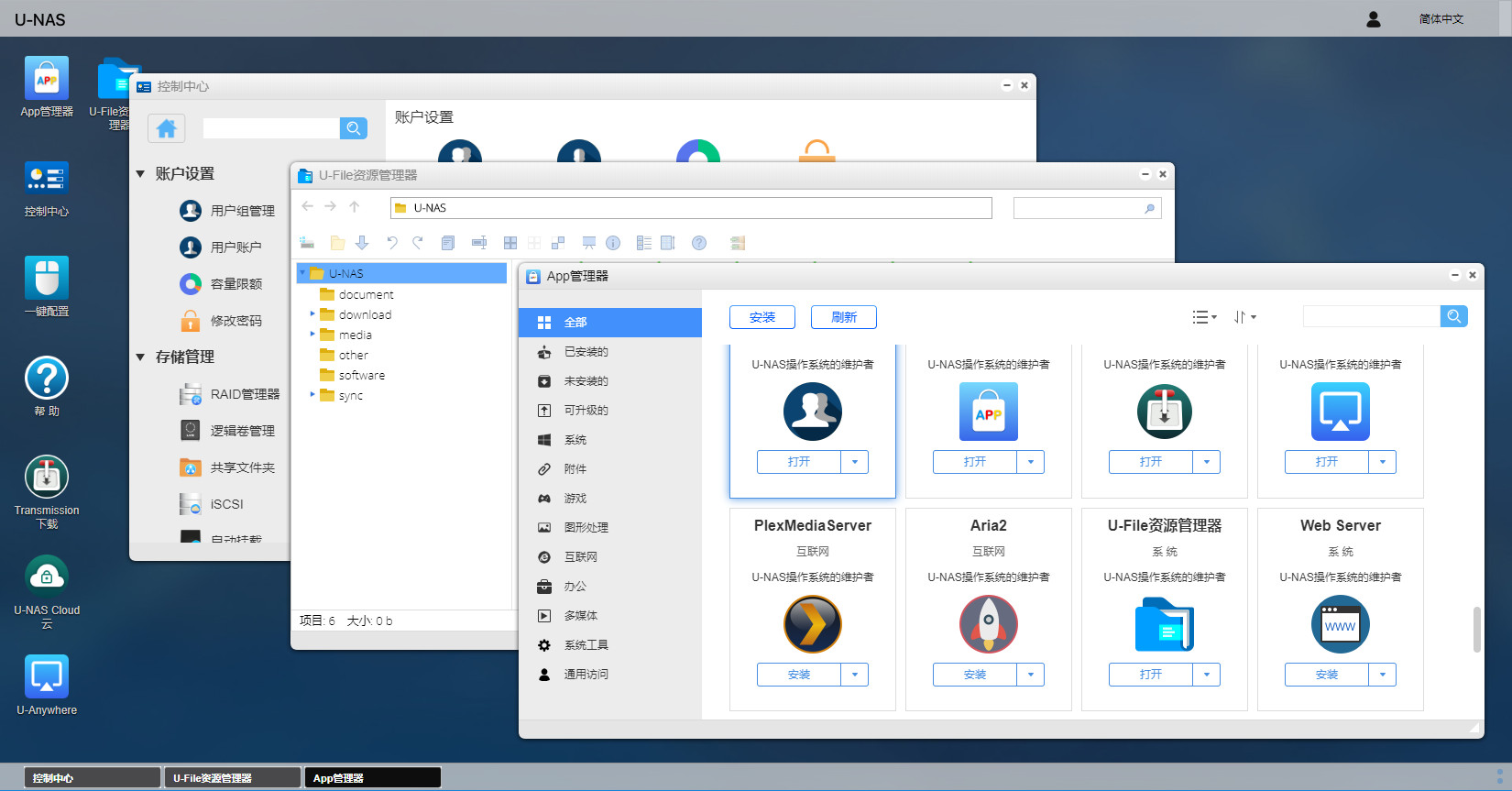Click the 刷新 button in App管理器

(844, 317)
